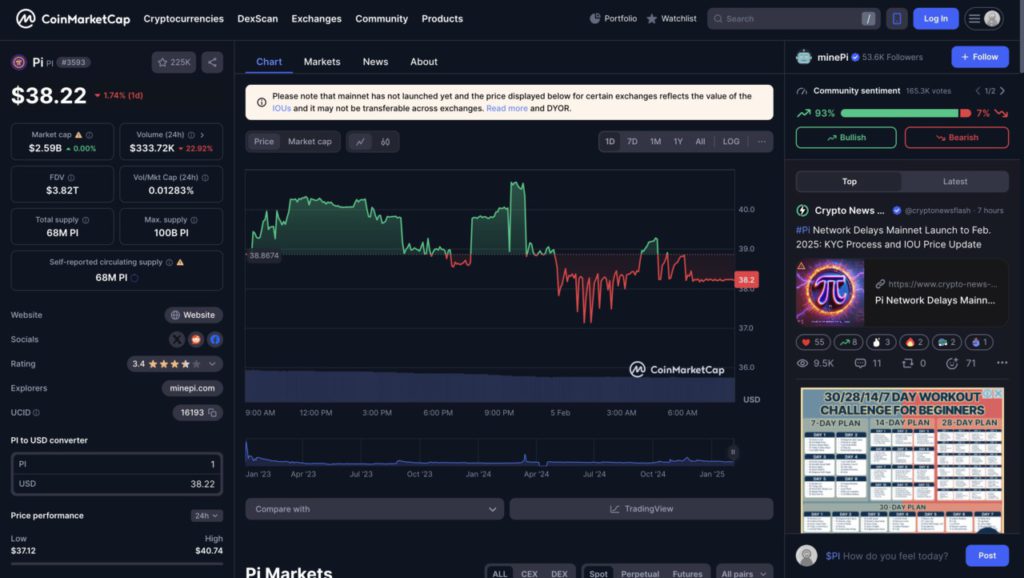
Task: Vote Bullish on community sentiment
Action: (846, 138)
